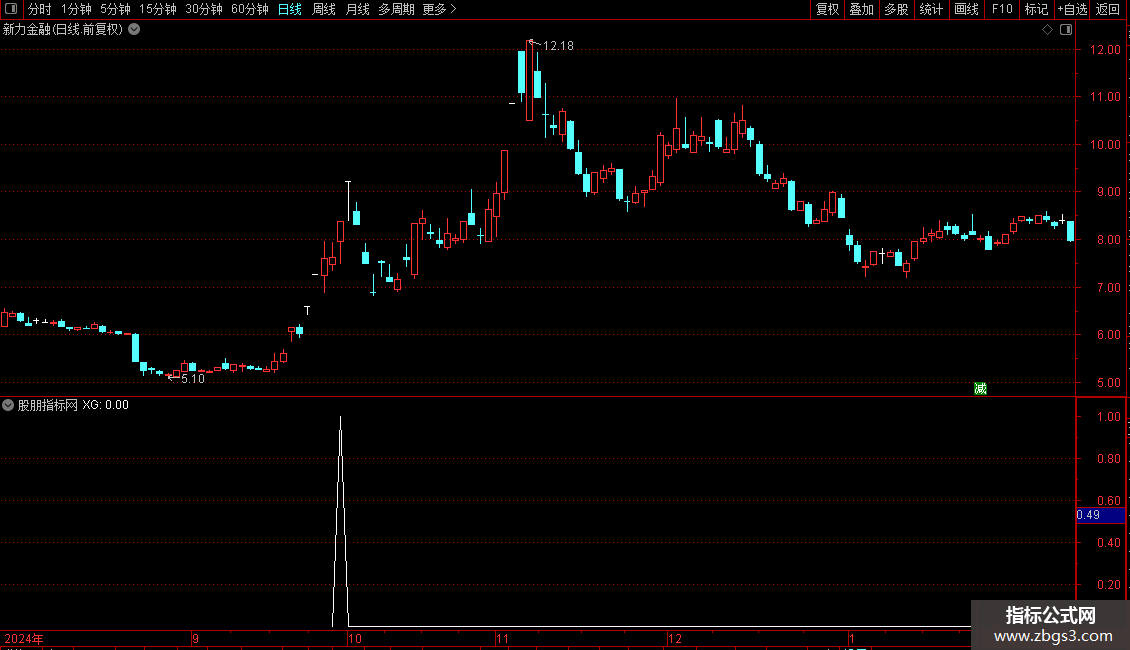1130x650 pixels.
Task: Click the white XG signal spike
Action: click(x=341, y=522)
